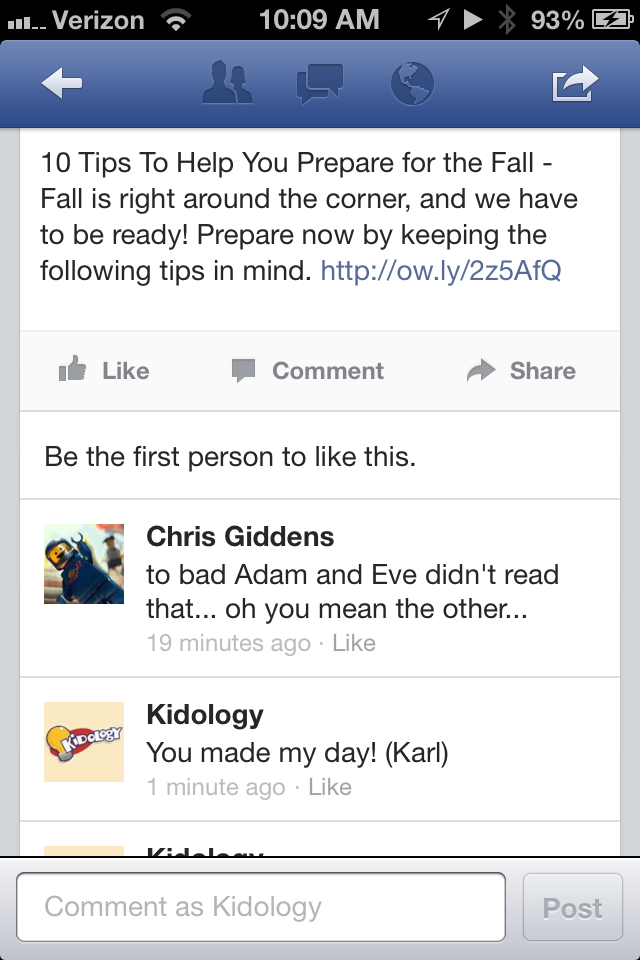Open Kidology profile name in comment
Viewport: 640px width, 960px height.
coord(205,715)
